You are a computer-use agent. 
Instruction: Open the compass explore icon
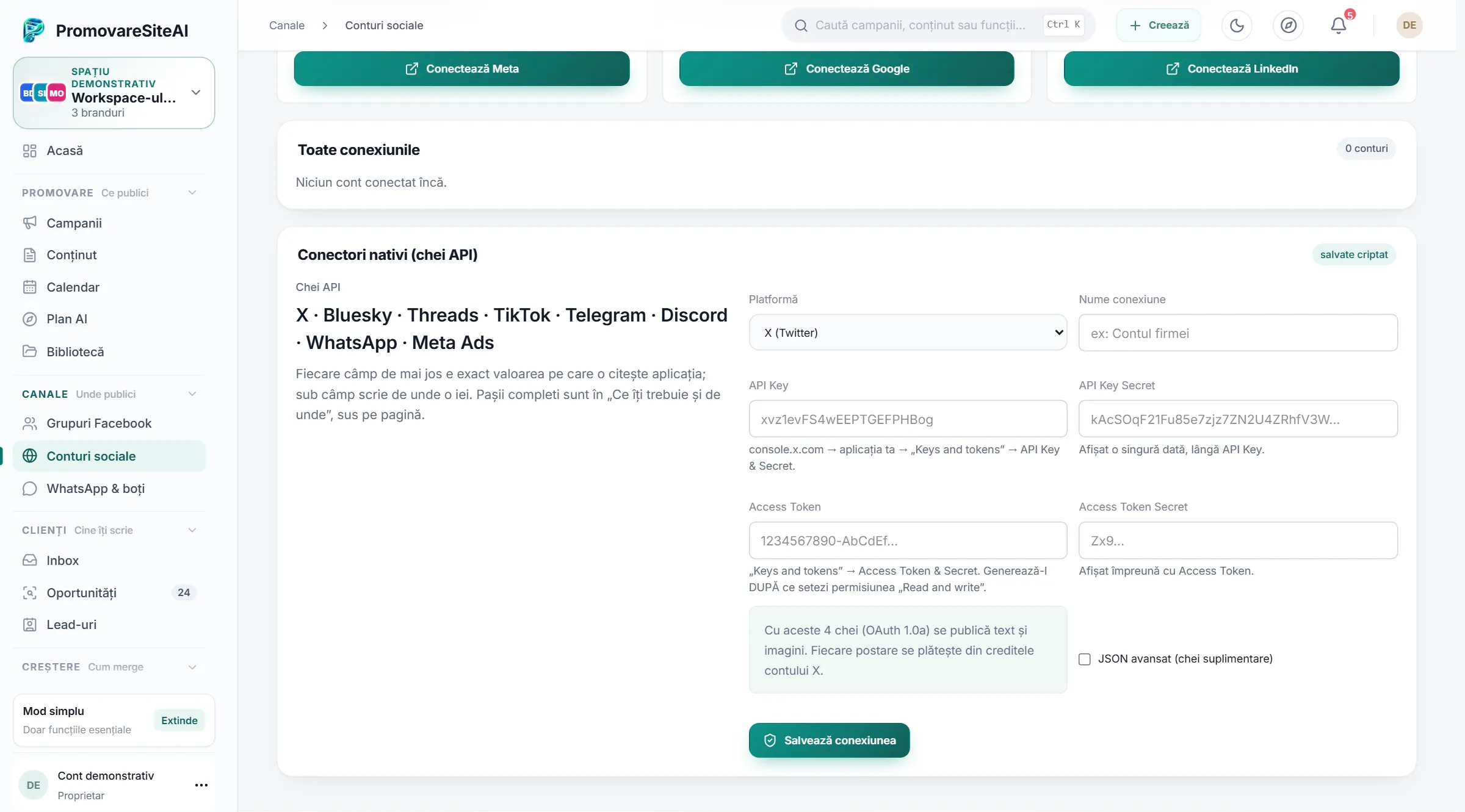click(x=1288, y=25)
